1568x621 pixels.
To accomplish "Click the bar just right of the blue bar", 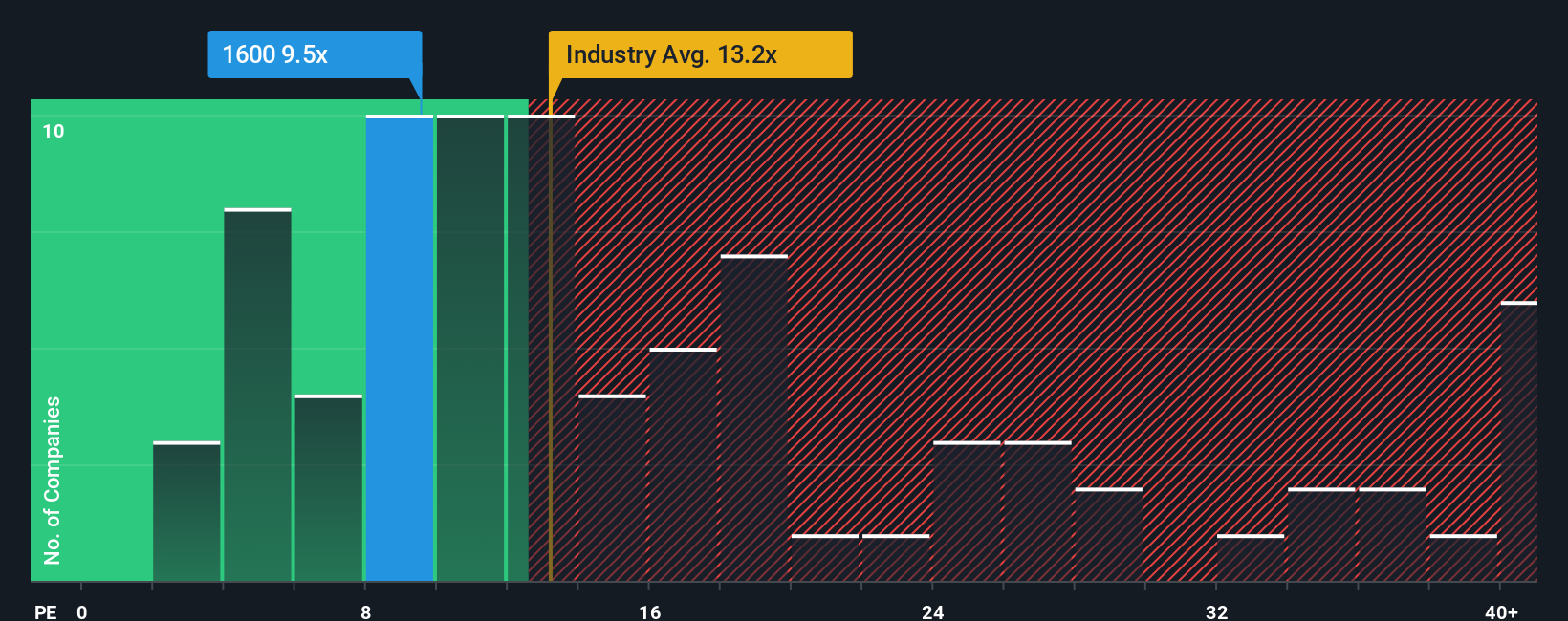I will tap(470, 349).
